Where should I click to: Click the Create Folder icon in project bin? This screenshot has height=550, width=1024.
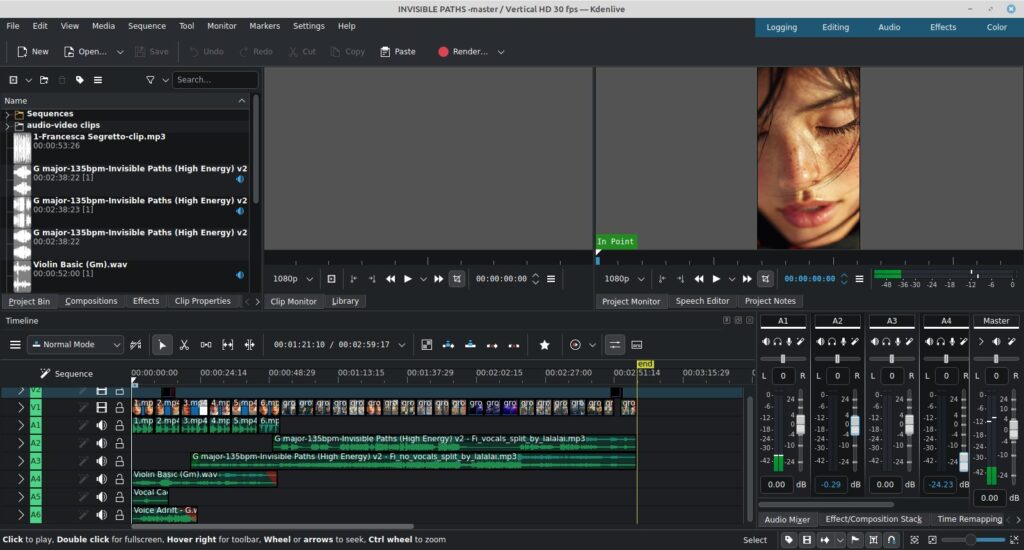[x=45, y=80]
